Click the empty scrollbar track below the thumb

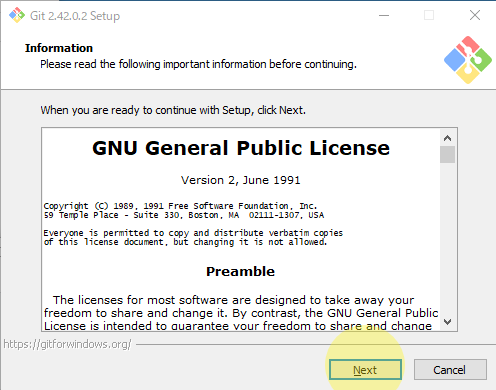point(447,238)
